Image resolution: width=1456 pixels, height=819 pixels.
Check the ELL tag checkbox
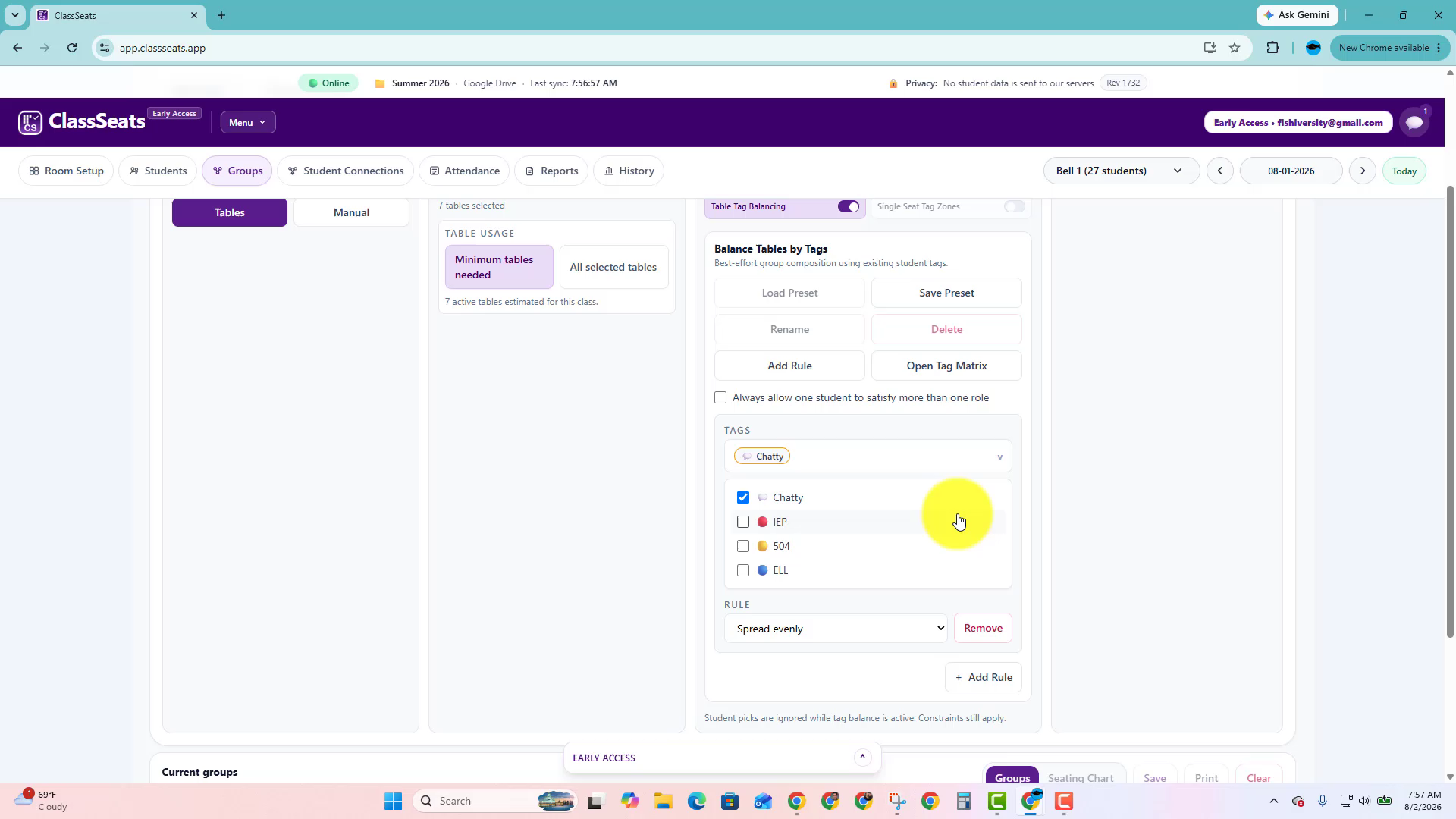point(743,570)
